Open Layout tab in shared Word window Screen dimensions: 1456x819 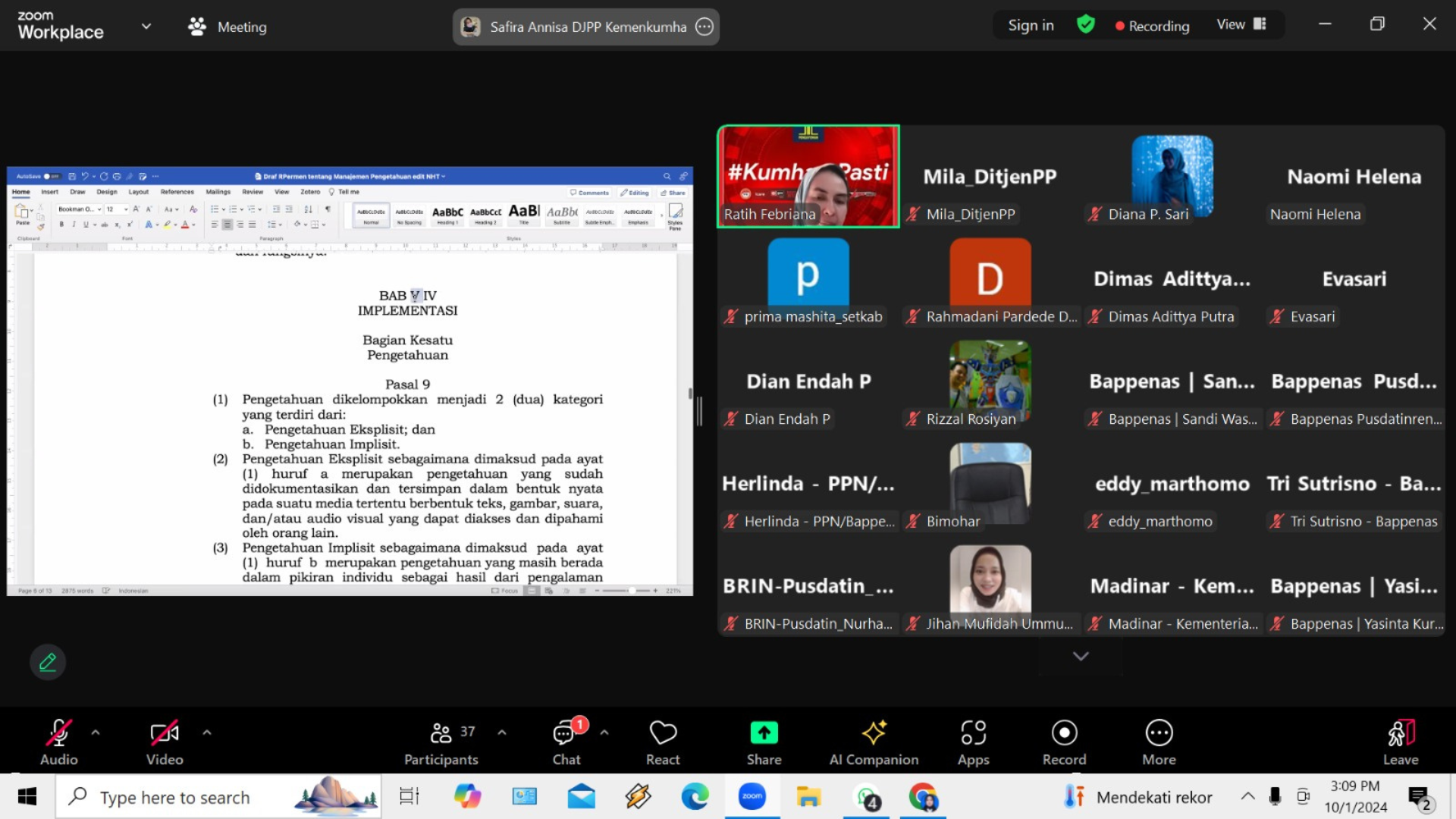point(139,192)
